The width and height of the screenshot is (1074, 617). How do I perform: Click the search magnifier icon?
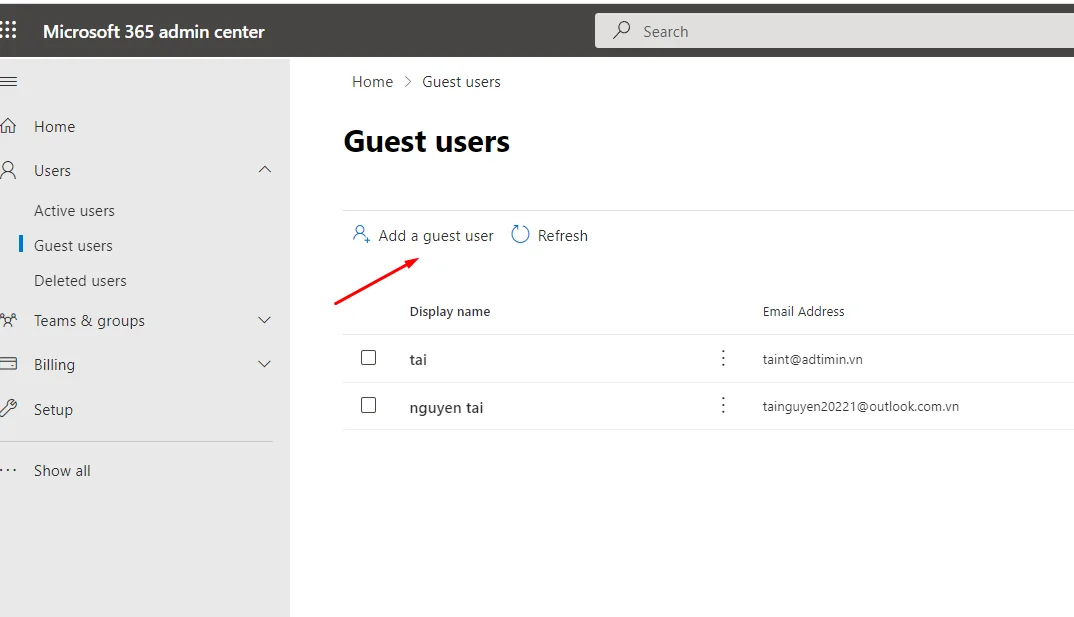pos(621,30)
